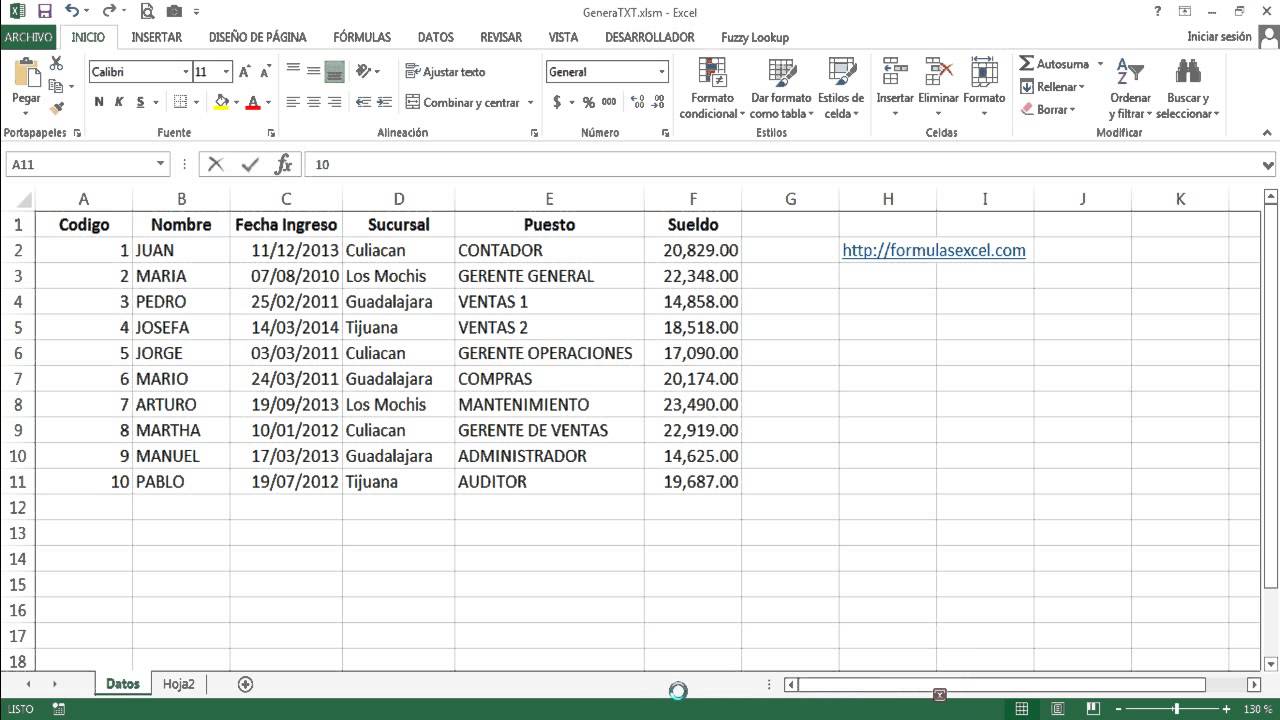Screen dimensions: 1280x720
Task: Click Iniciar sesión in the title bar
Action: (x=1222, y=36)
